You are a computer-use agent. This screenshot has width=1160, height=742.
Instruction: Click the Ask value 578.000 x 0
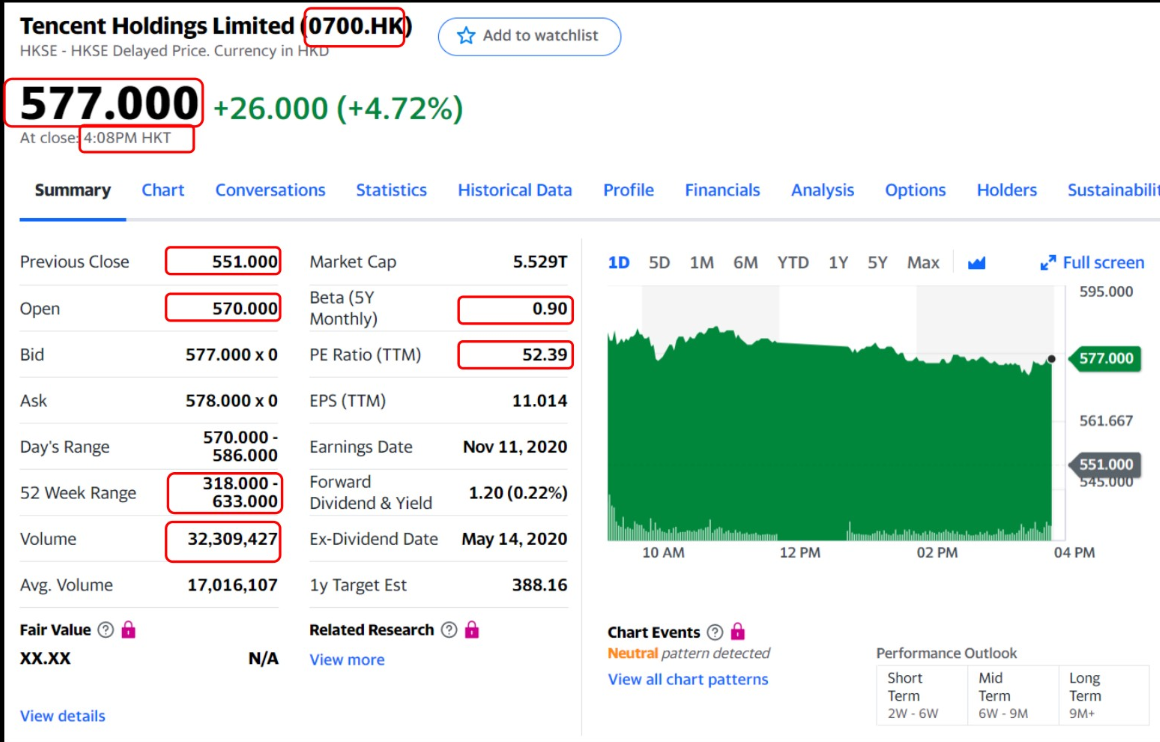coord(232,401)
